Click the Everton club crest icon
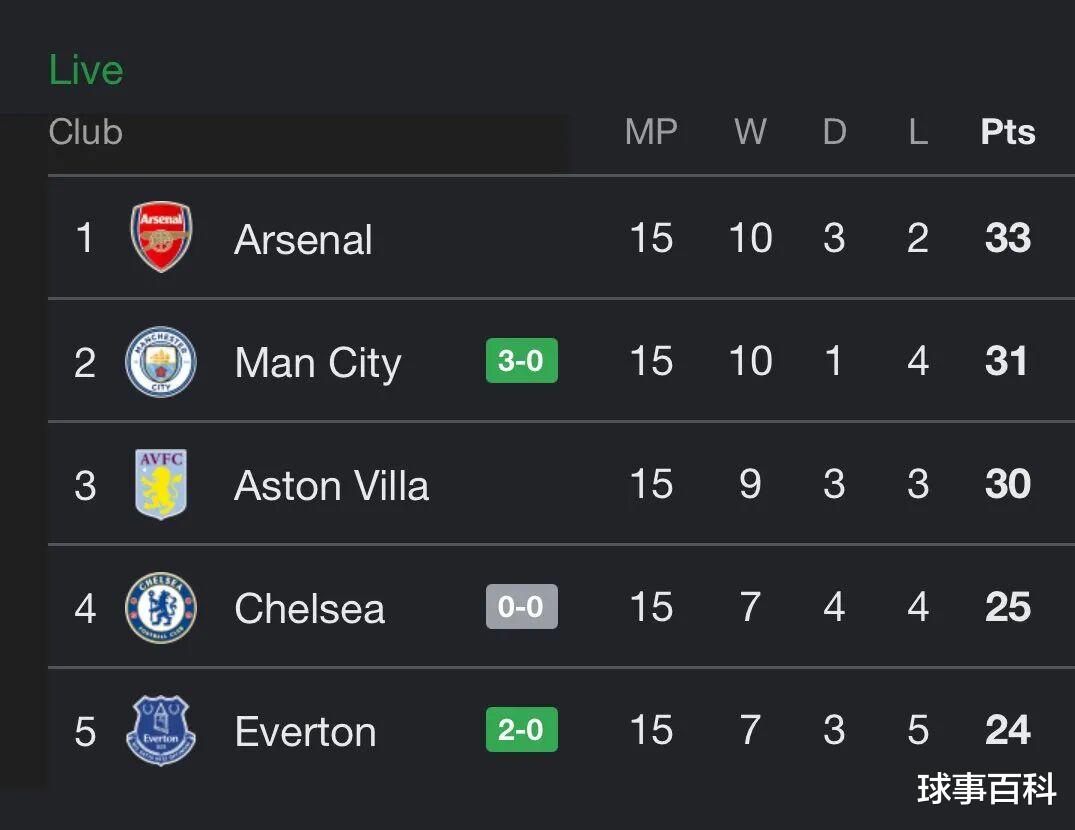 pyautogui.click(x=161, y=731)
